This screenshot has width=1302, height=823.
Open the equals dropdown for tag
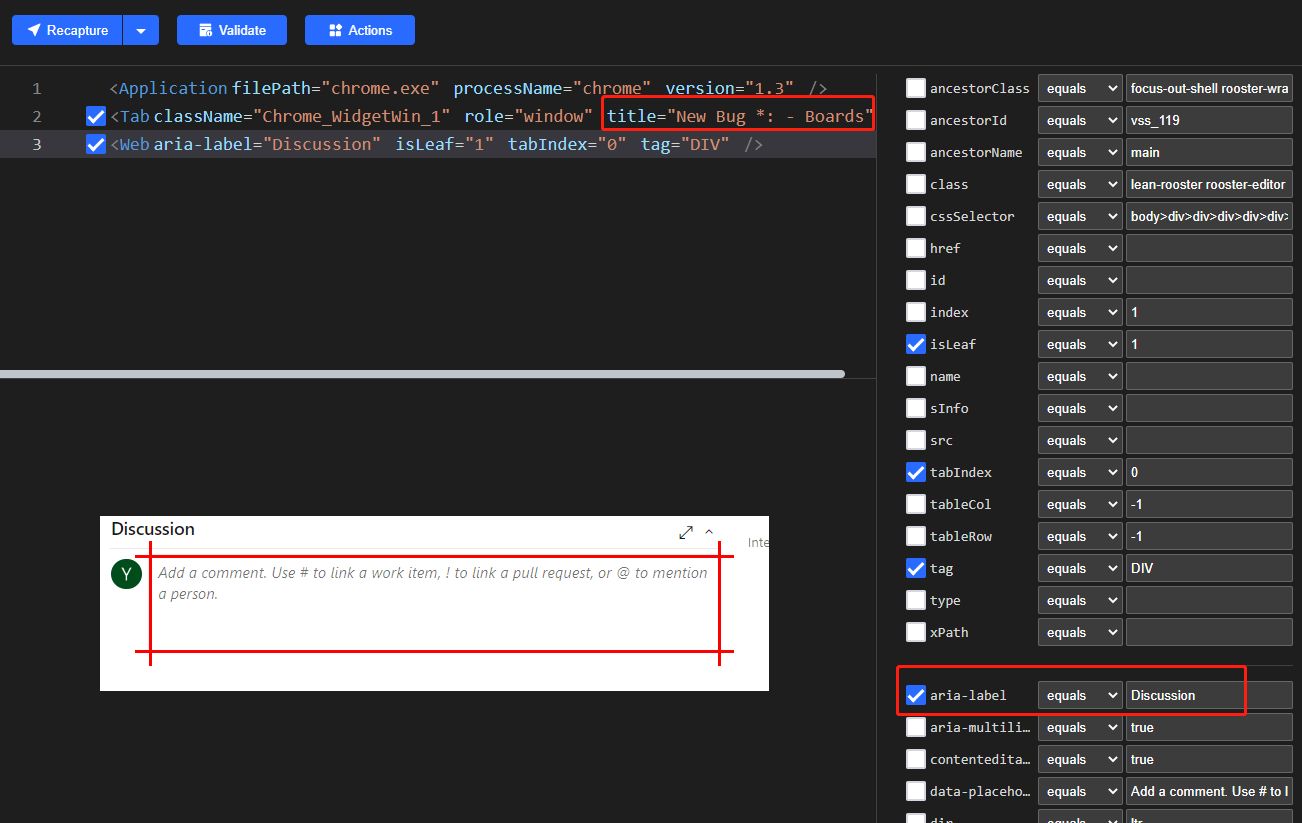1080,568
